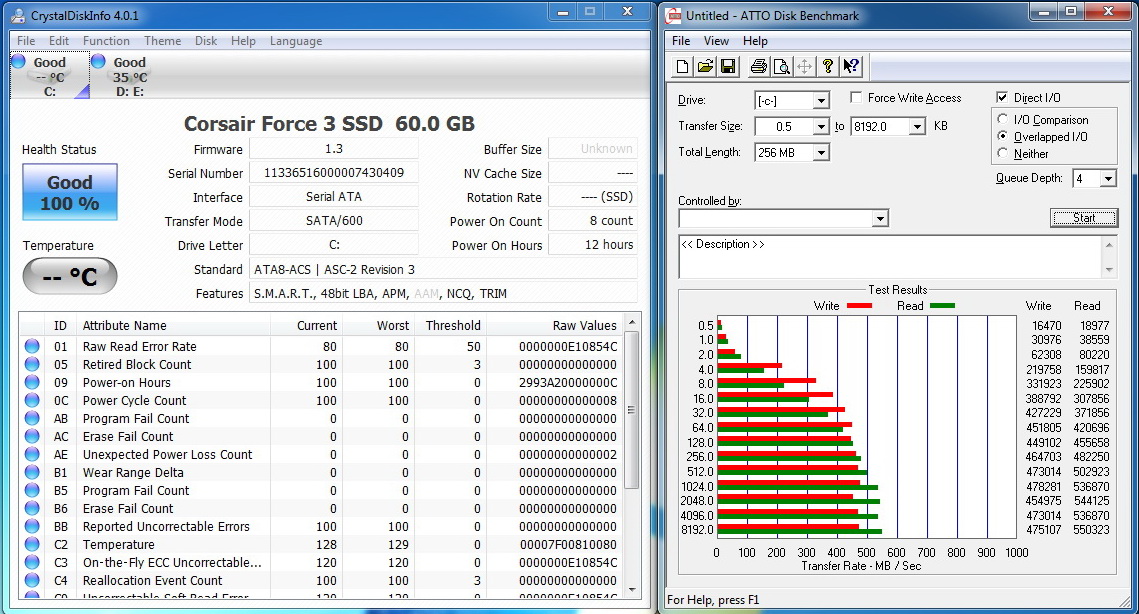Viewport: 1139px width, 614px height.
Task: Click the ATTO Disk Benchmark title bar icon
Action: click(x=674, y=15)
